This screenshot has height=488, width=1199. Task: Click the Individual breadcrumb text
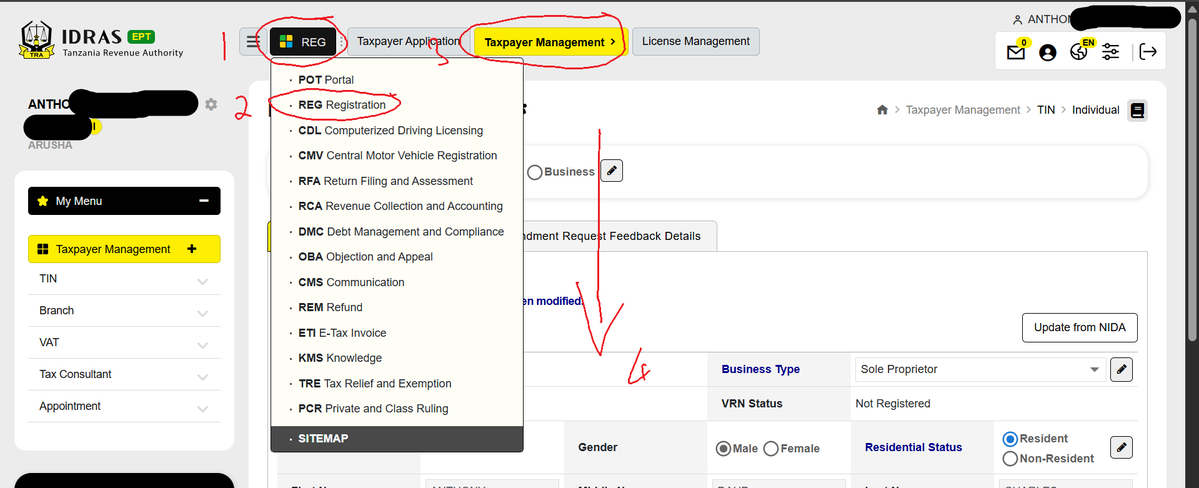point(1095,110)
